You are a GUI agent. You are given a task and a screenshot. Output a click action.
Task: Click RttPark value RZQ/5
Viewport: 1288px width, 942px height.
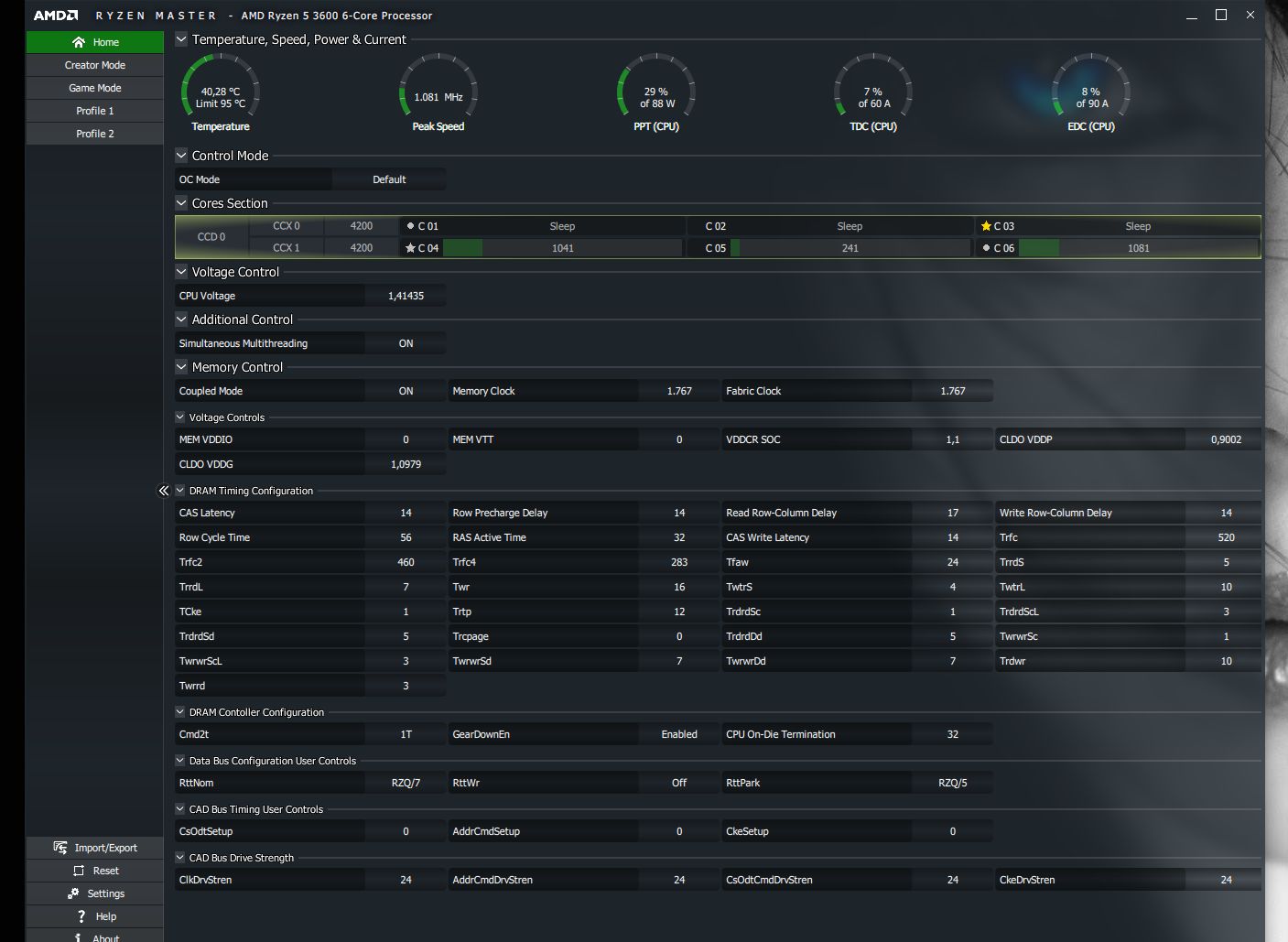pos(953,783)
